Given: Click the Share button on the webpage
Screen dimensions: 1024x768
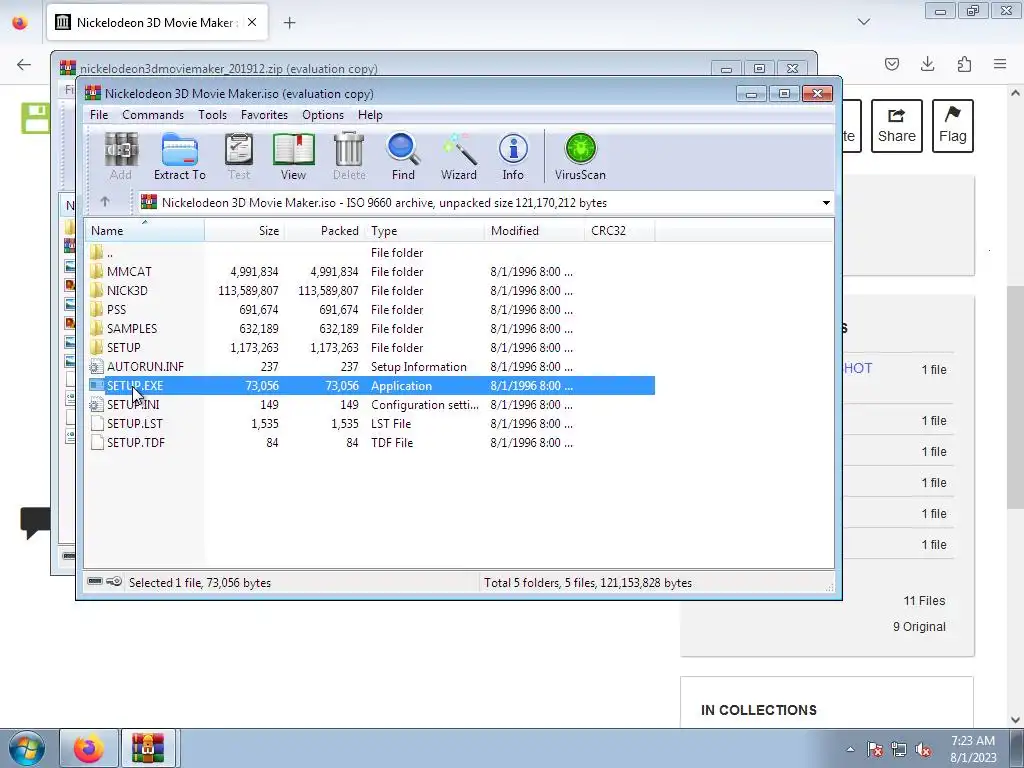Looking at the screenshot, I should (897, 126).
